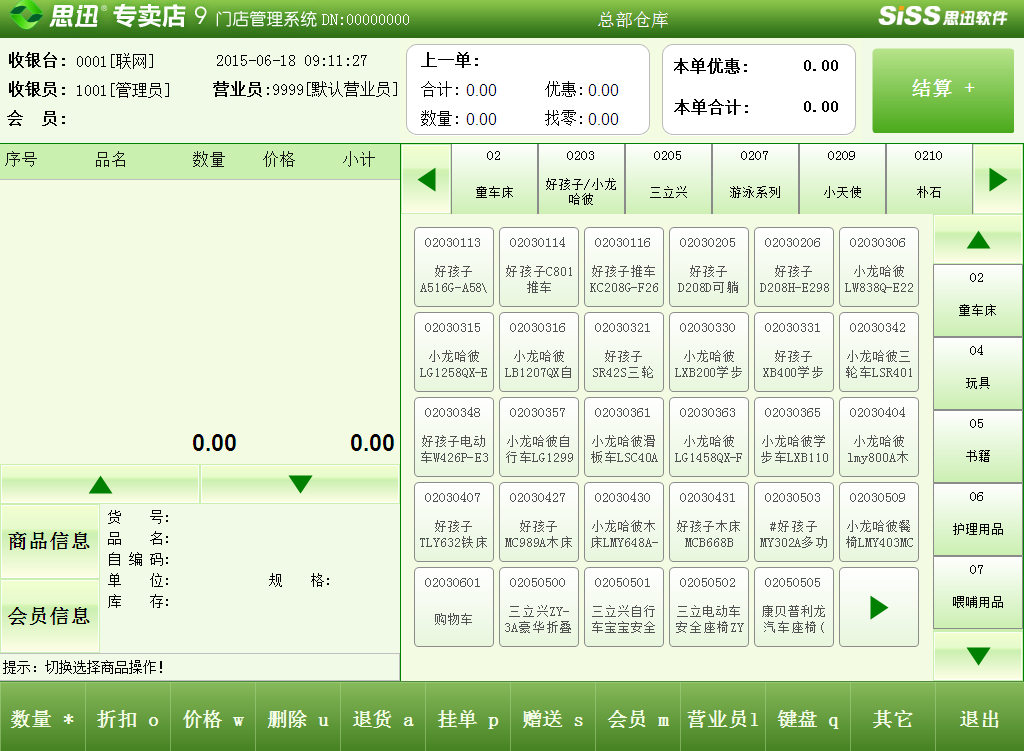Add product 02050500 三立兴ZY-3A
This screenshot has height=751, width=1024.
tap(538, 607)
